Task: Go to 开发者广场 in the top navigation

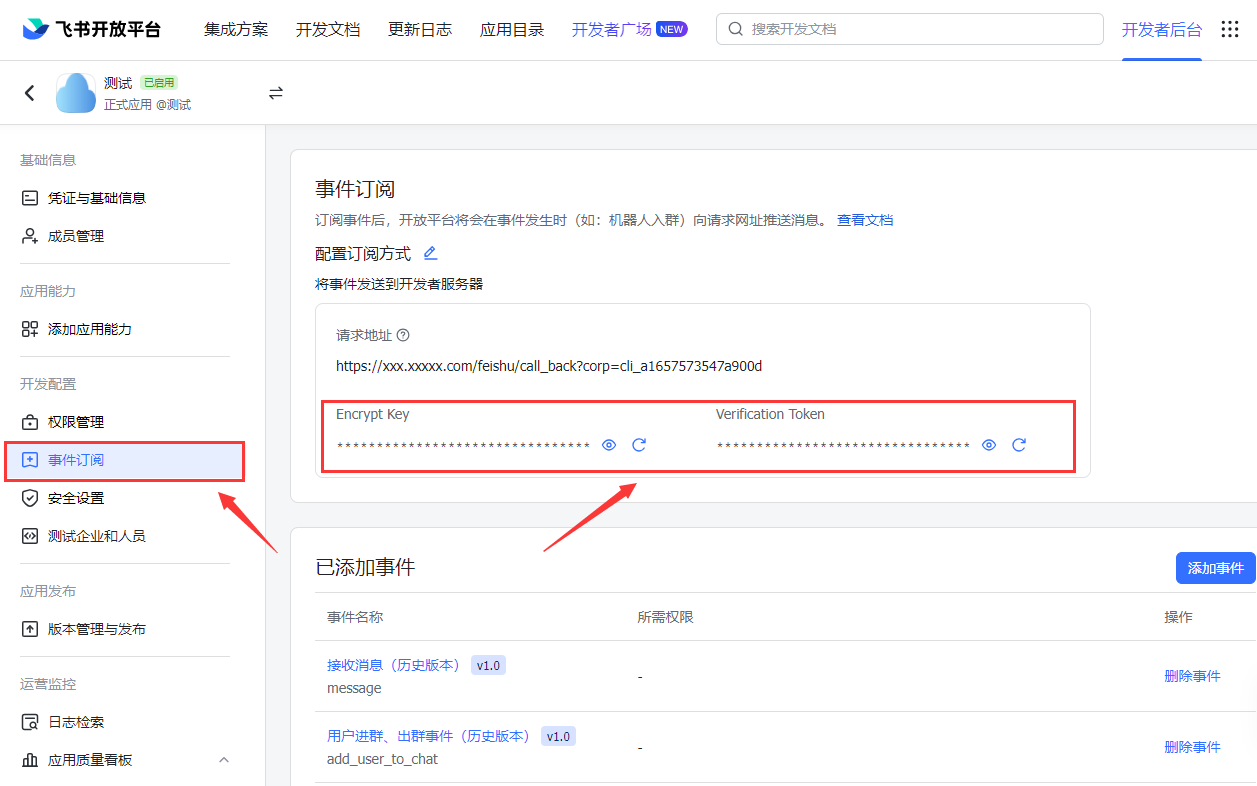Action: 611,29
